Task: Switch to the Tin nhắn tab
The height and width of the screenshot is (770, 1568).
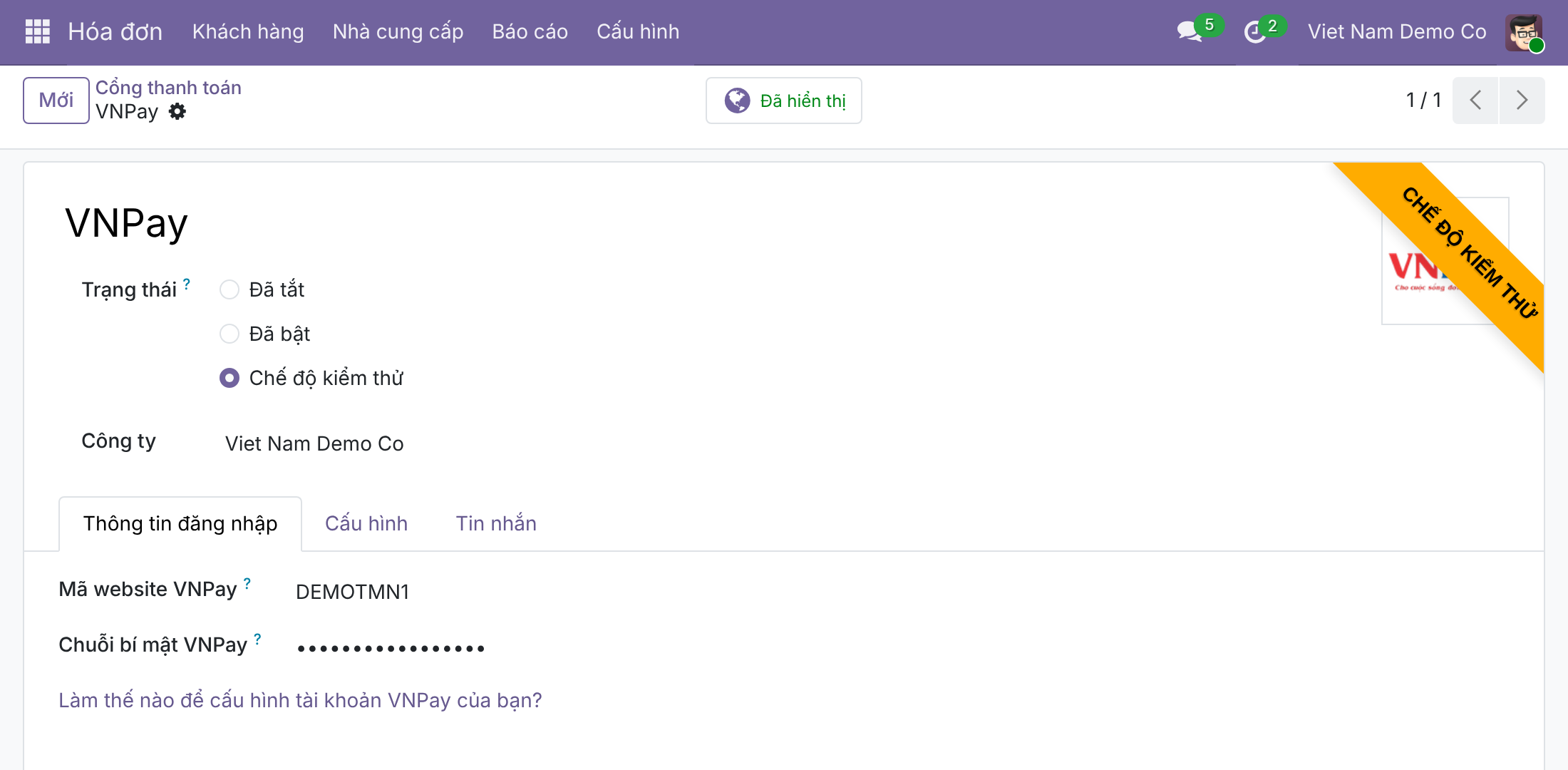Action: [496, 523]
